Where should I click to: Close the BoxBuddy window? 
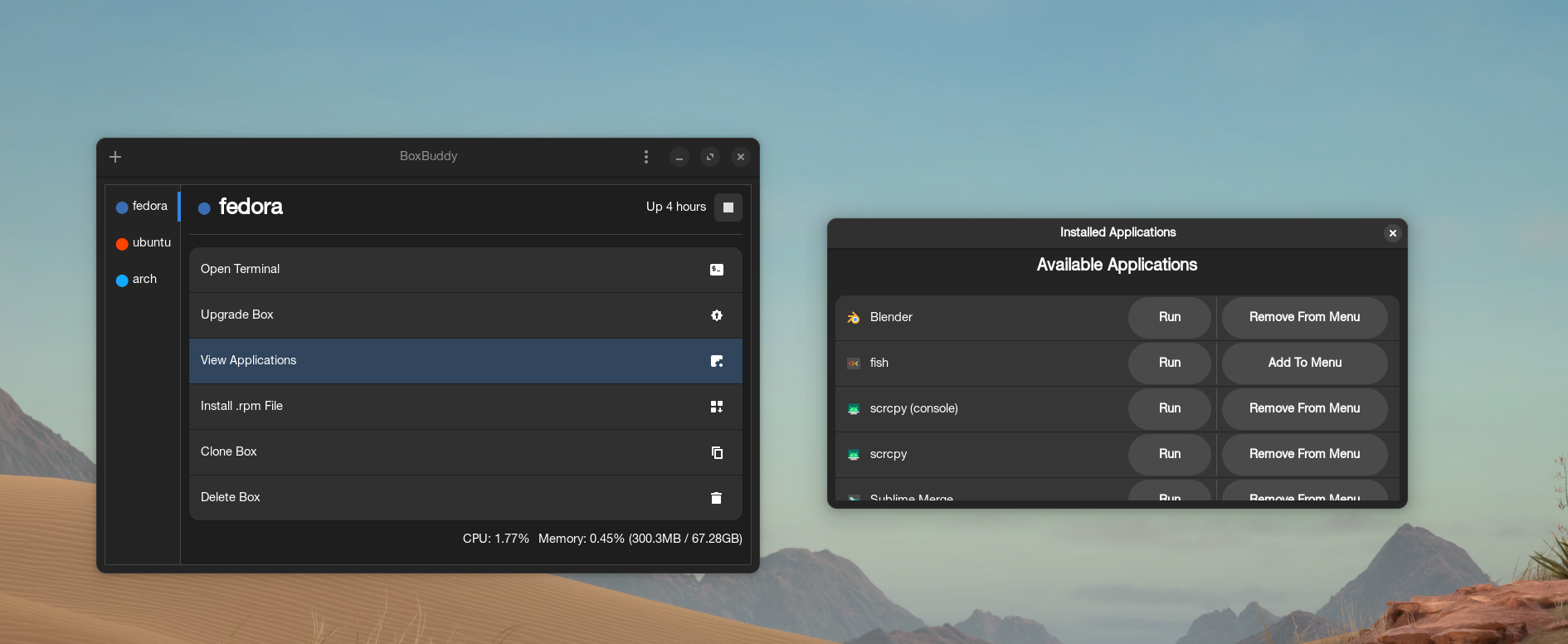741,157
